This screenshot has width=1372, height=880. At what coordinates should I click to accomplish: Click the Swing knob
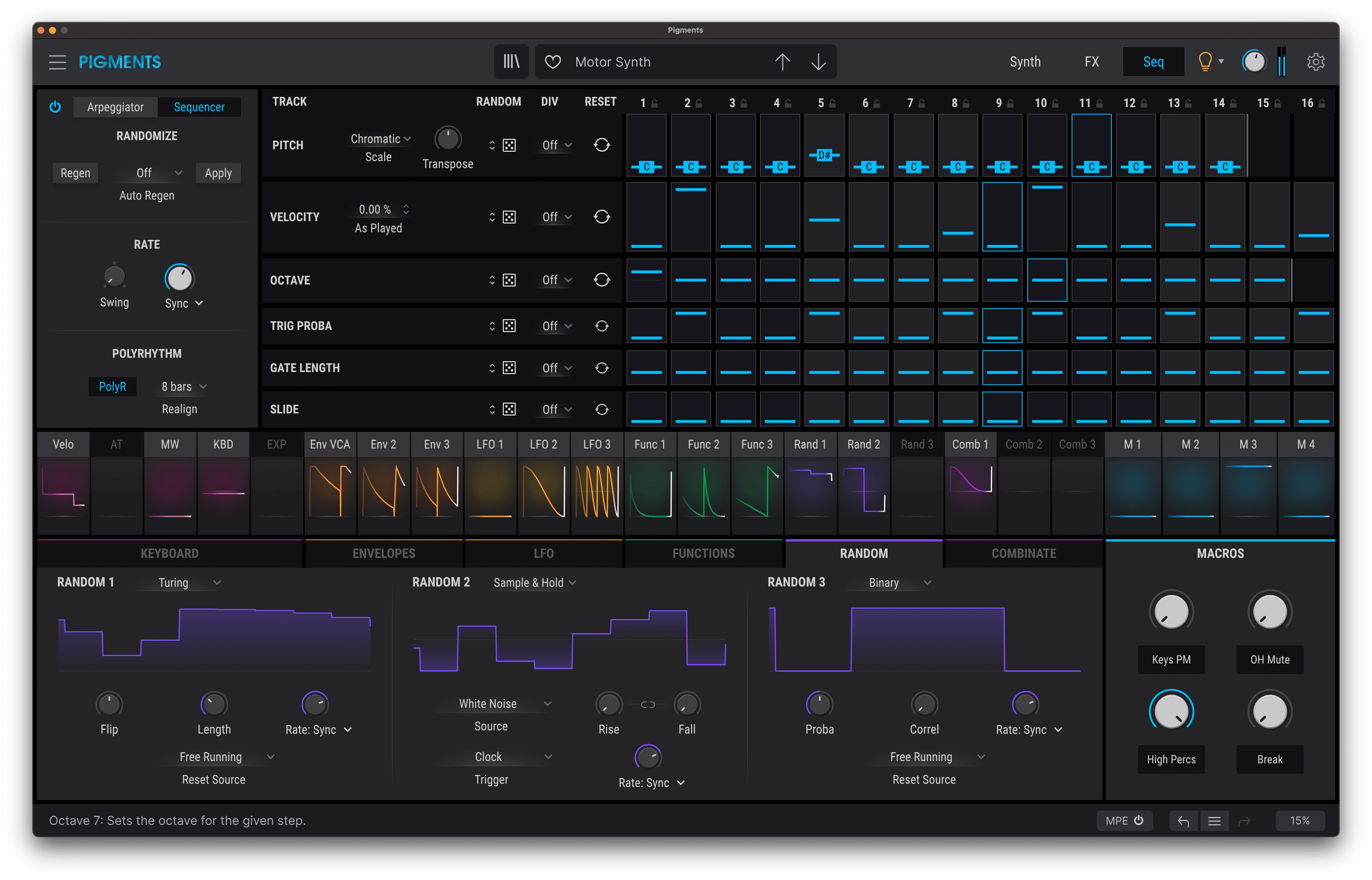(x=114, y=277)
